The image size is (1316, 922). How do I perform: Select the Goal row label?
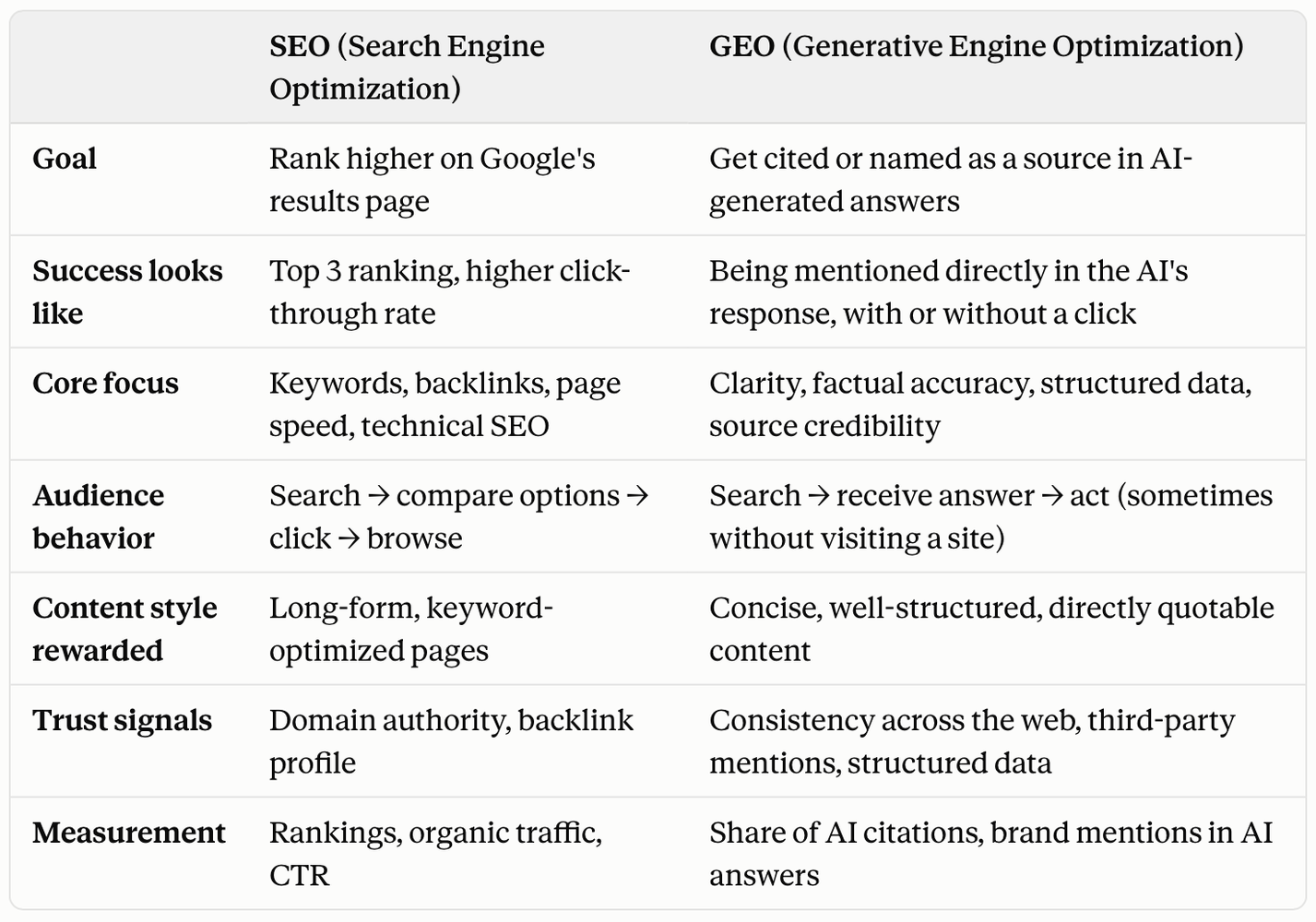[65, 159]
